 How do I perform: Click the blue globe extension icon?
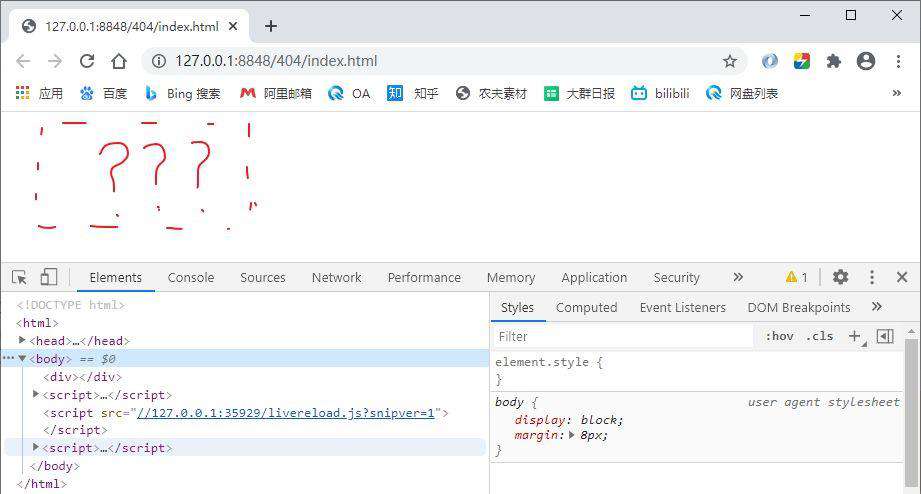tap(769, 61)
